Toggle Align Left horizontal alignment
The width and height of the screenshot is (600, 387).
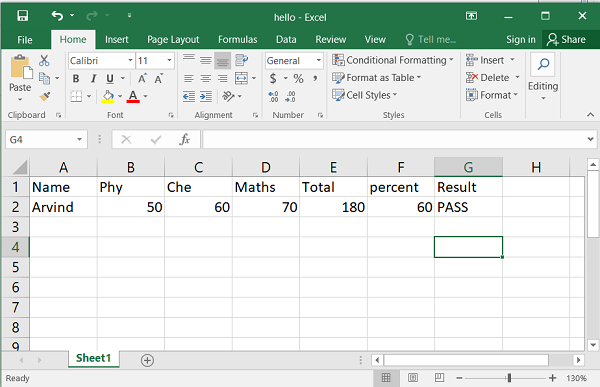pyautogui.click(x=189, y=78)
